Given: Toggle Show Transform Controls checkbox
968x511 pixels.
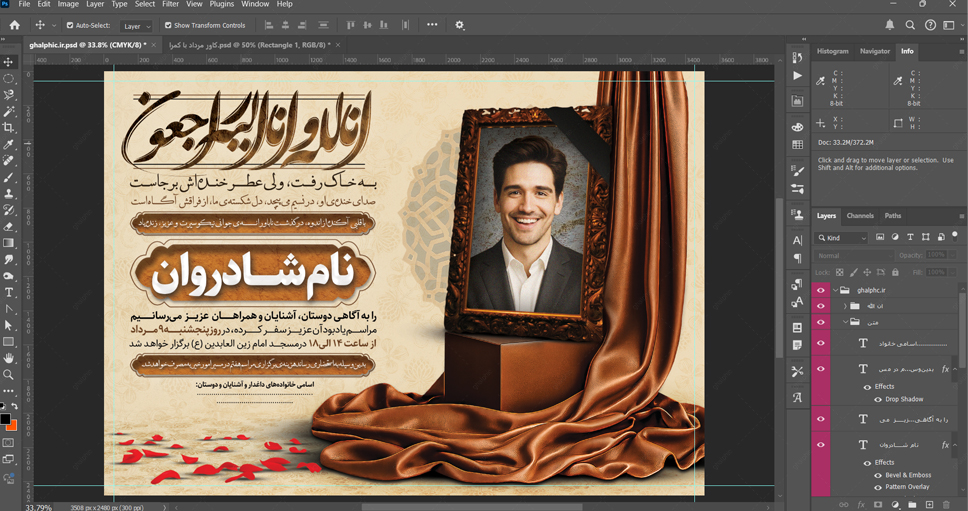Looking at the screenshot, I should [168, 25].
